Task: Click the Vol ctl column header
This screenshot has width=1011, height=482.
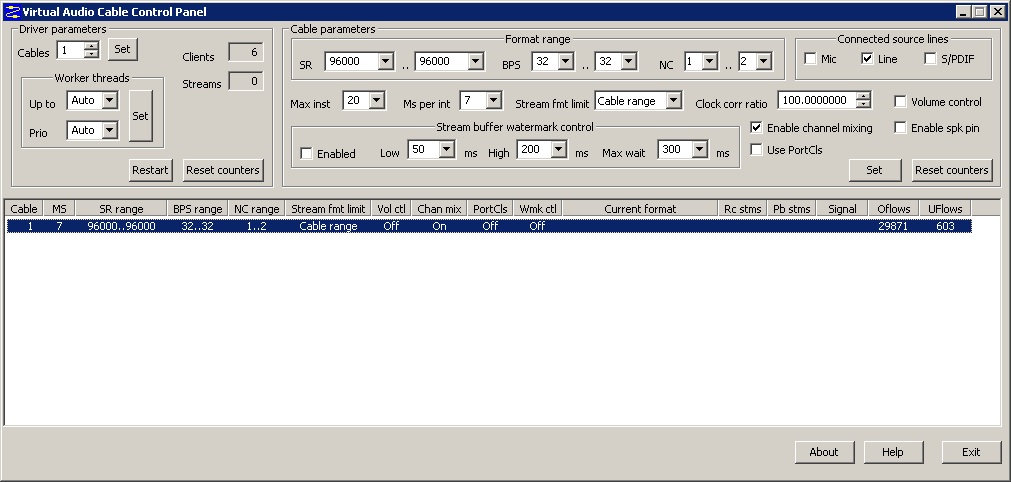Action: click(391, 209)
